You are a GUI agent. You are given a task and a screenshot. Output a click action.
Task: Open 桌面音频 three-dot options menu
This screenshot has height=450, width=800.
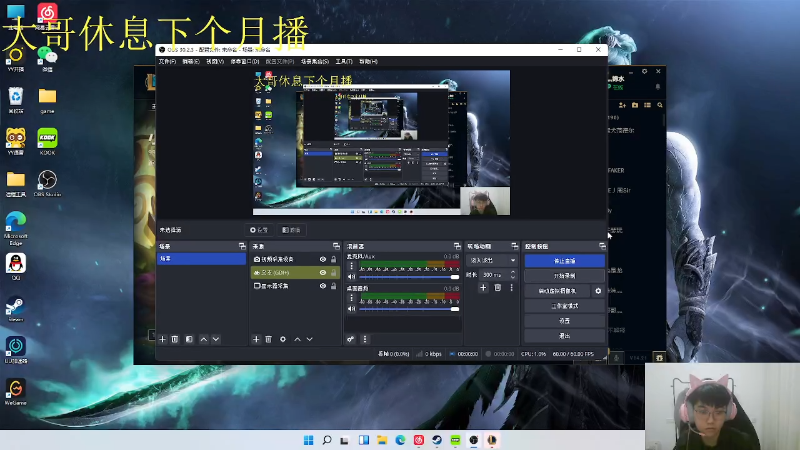click(351, 298)
